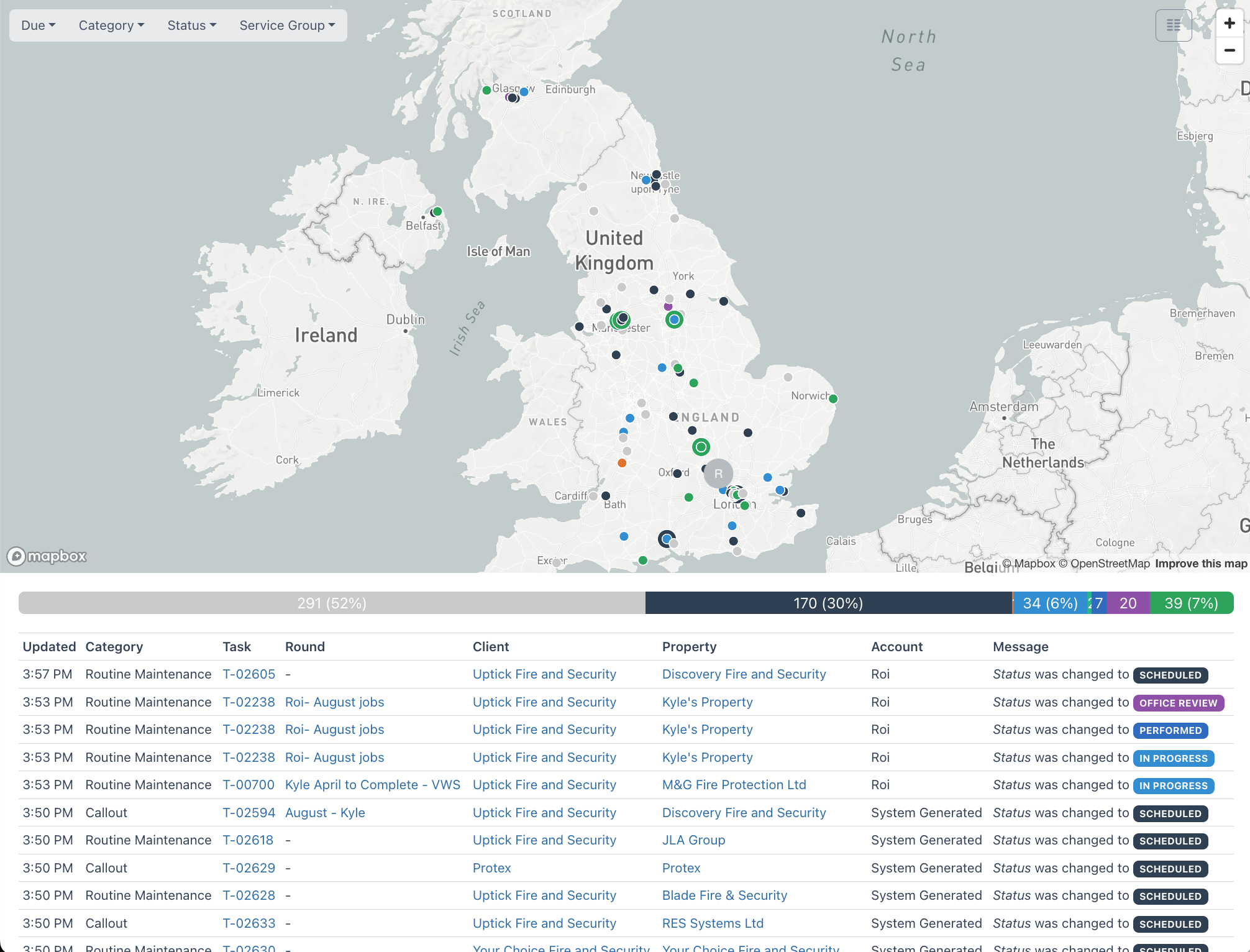Open the Status filter dropdown
The width and height of the screenshot is (1250, 952).
click(x=192, y=25)
